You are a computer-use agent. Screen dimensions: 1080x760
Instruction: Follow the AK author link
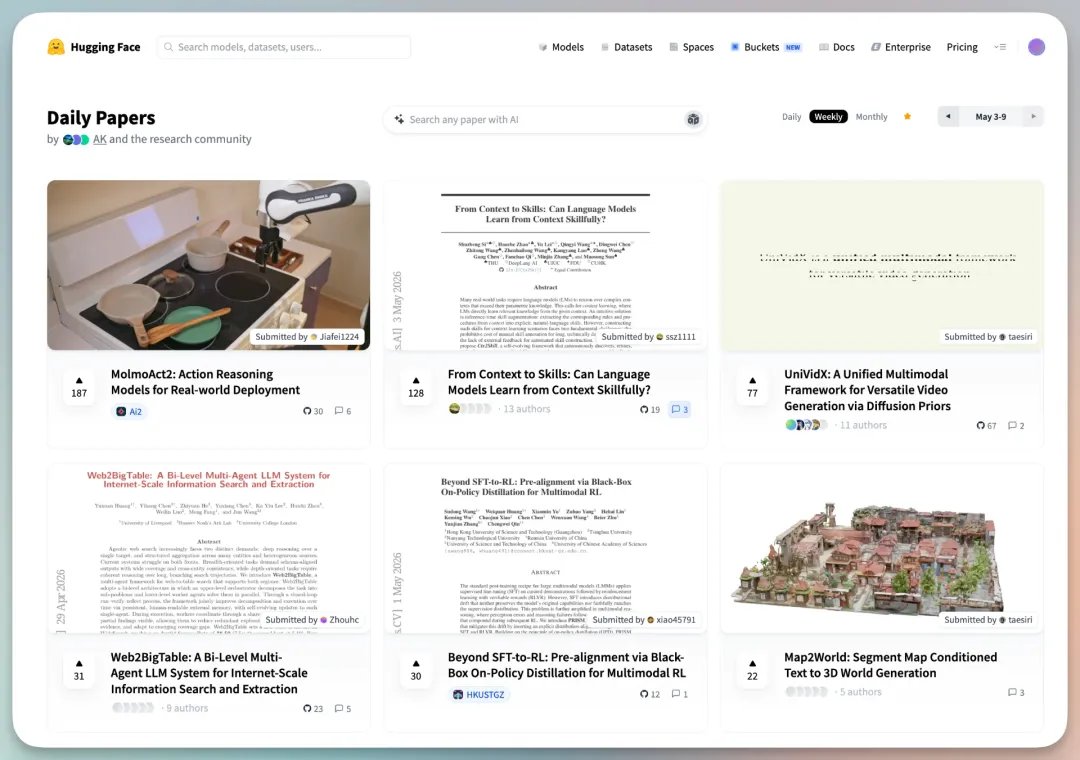pos(100,138)
